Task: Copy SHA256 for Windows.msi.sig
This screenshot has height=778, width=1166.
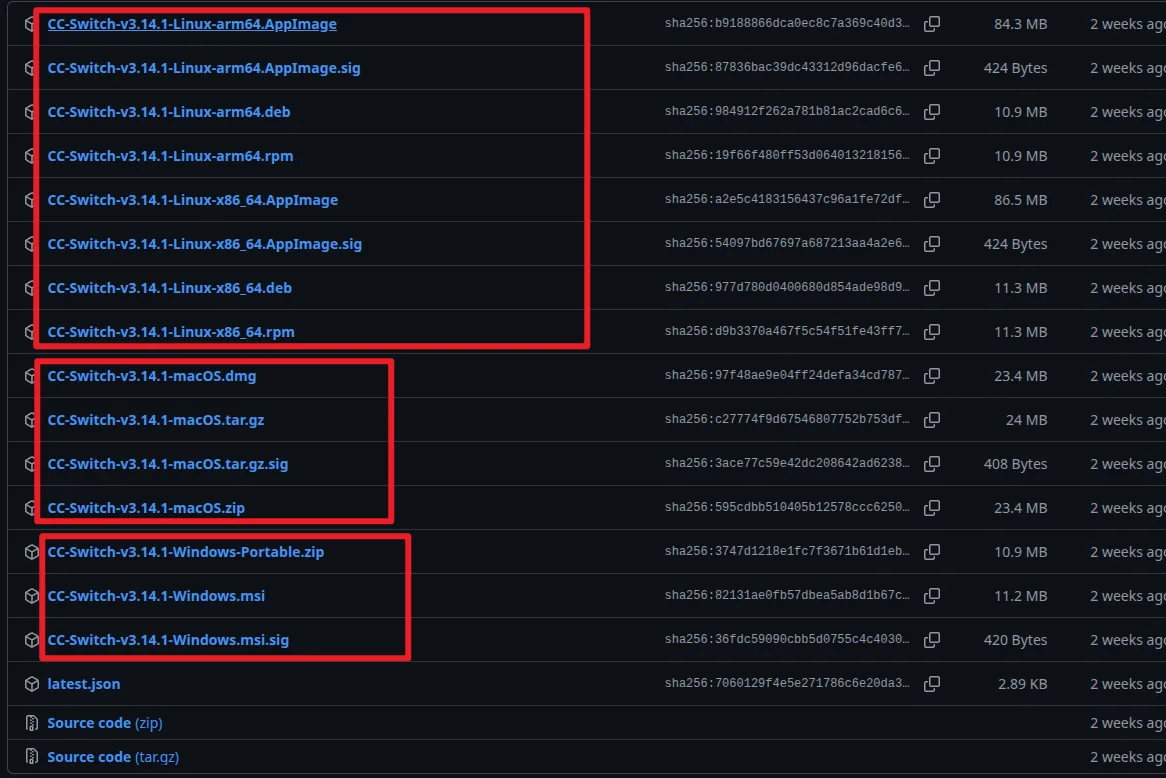Action: click(932, 639)
